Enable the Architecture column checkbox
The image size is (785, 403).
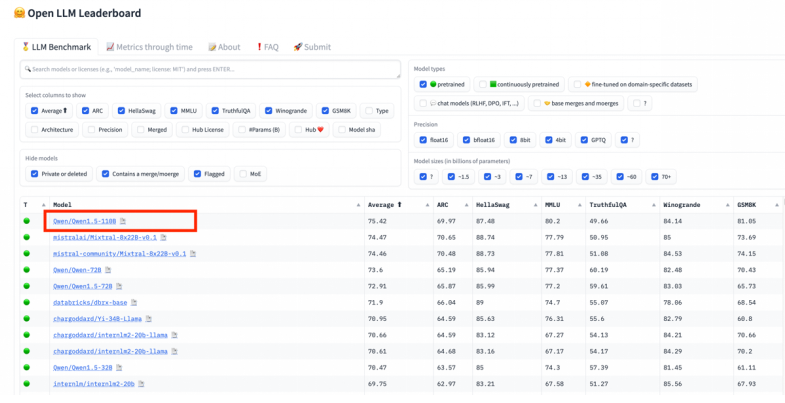click(x=35, y=130)
